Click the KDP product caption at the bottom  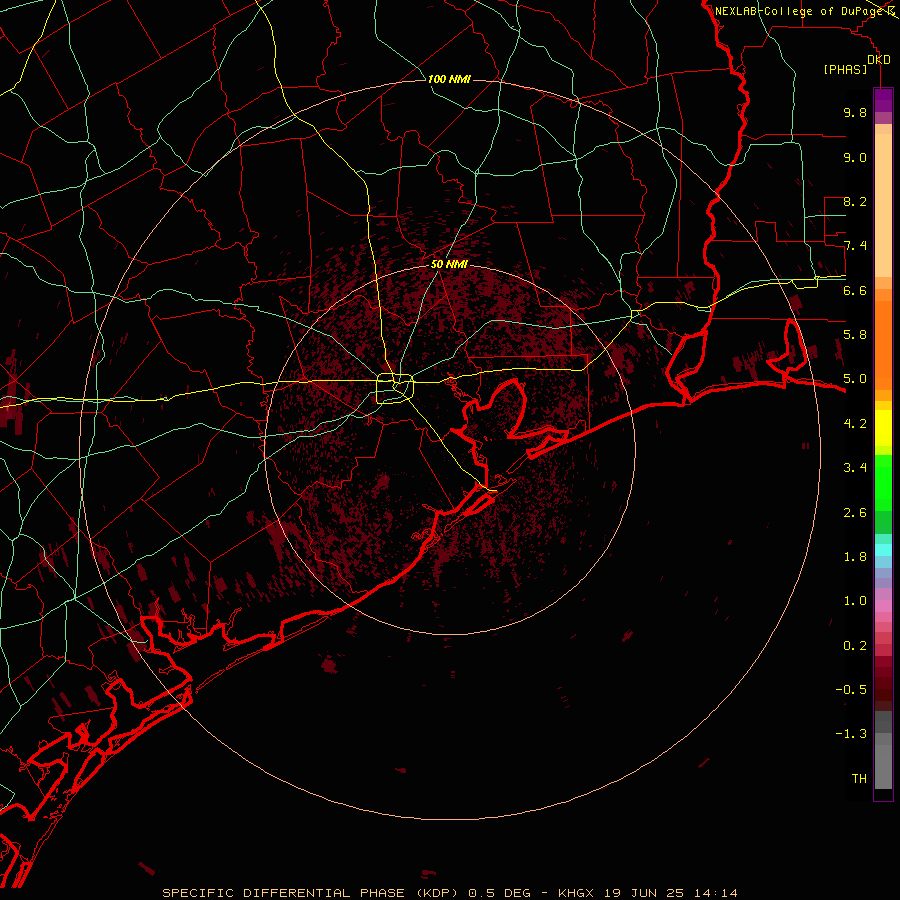[450, 893]
